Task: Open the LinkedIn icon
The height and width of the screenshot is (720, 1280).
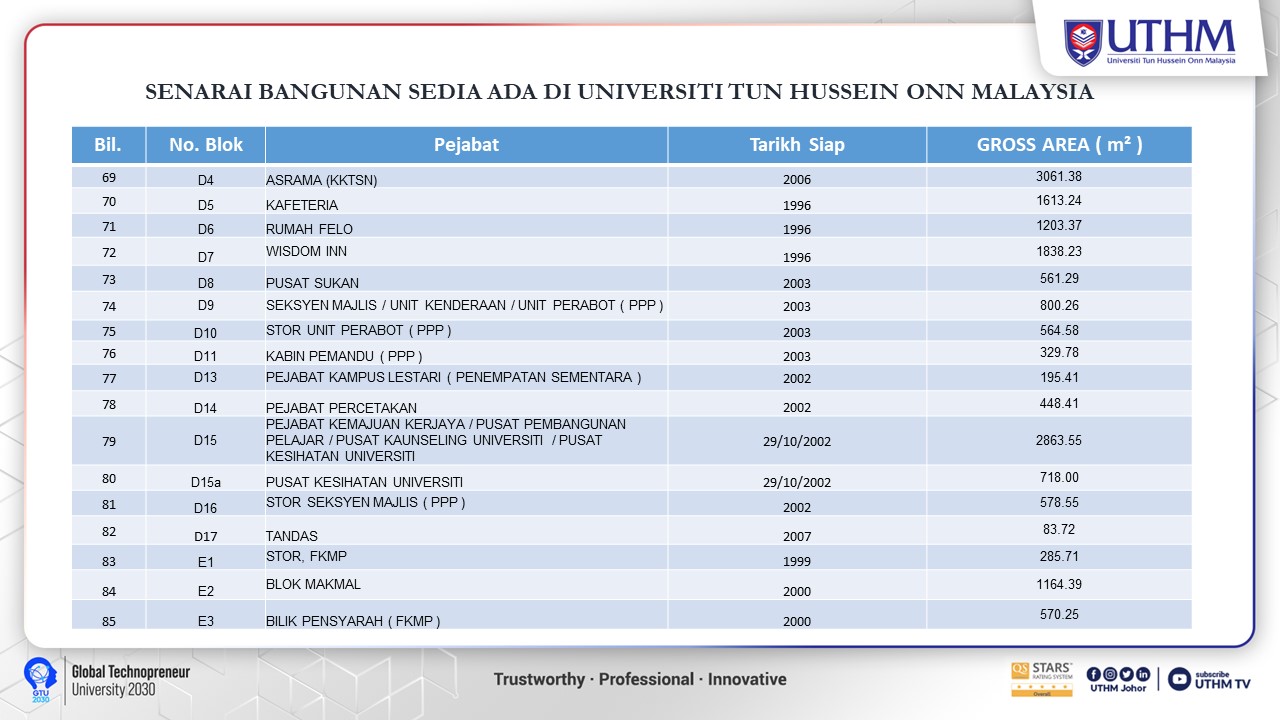Action: 1142,673
